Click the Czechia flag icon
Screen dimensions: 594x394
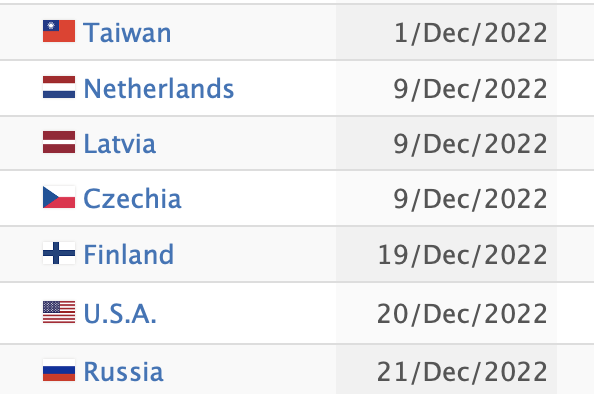click(x=59, y=197)
